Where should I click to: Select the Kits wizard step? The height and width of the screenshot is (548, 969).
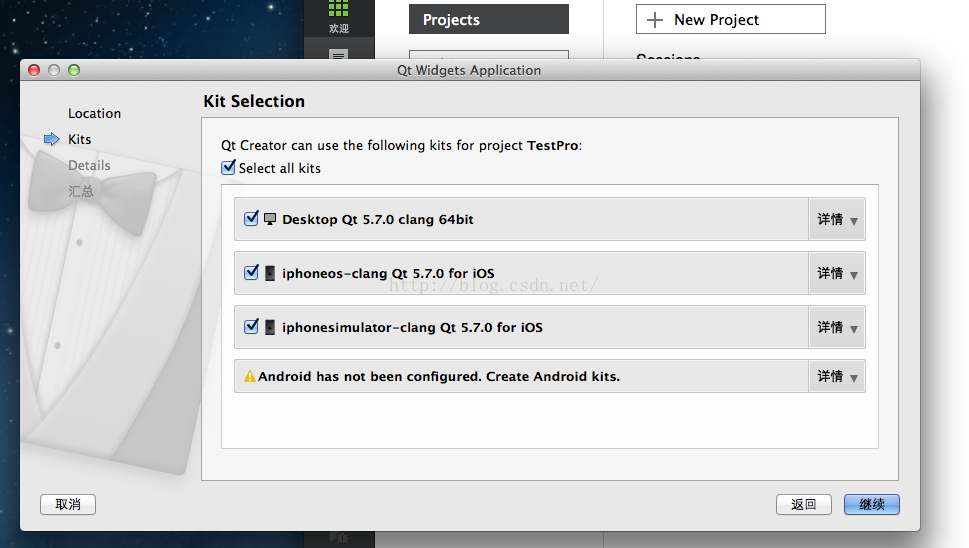[80, 139]
